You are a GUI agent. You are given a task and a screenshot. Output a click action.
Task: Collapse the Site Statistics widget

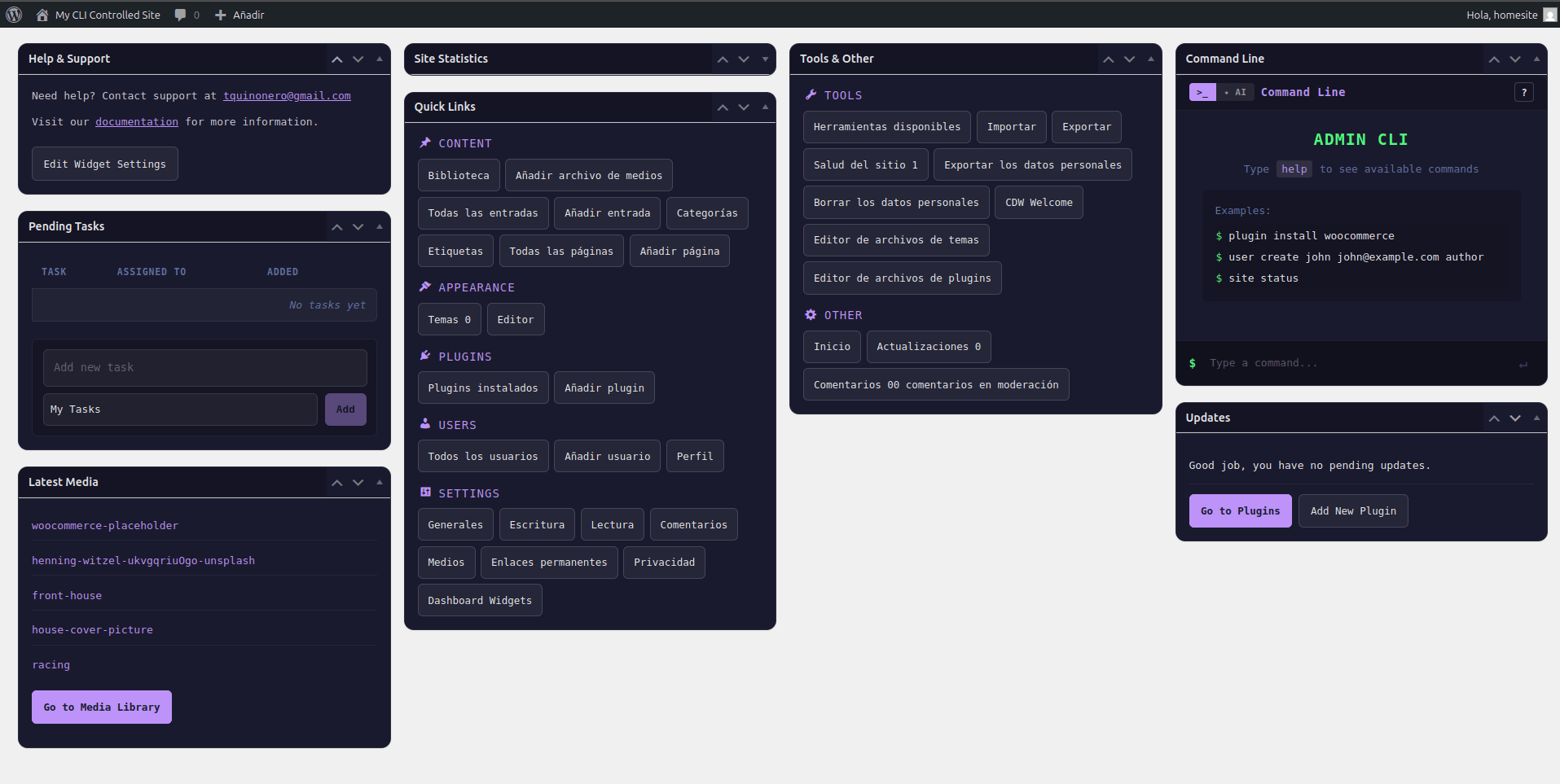tap(764, 59)
